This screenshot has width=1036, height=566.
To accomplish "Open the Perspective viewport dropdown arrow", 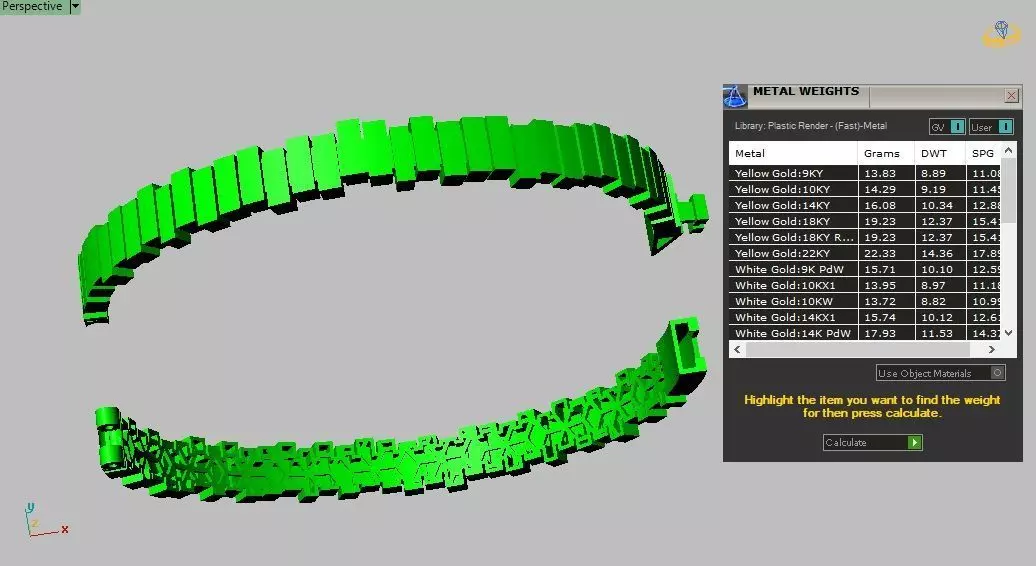I will coord(75,7).
